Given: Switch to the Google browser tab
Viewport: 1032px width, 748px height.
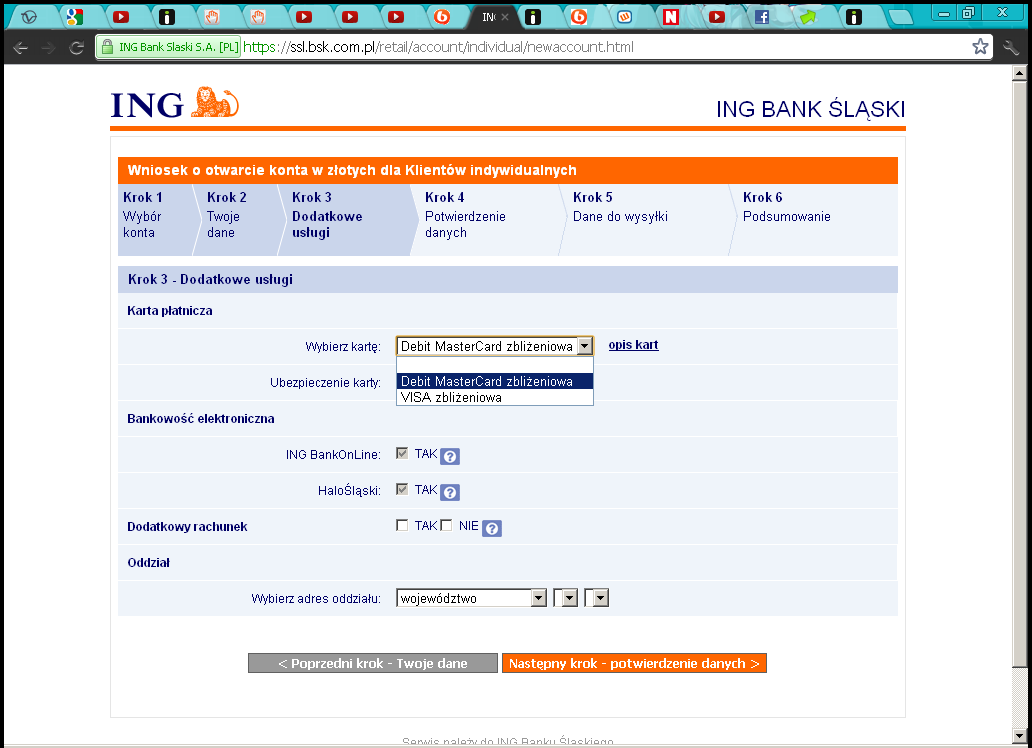Looking at the screenshot, I should pyautogui.click(x=74, y=17).
